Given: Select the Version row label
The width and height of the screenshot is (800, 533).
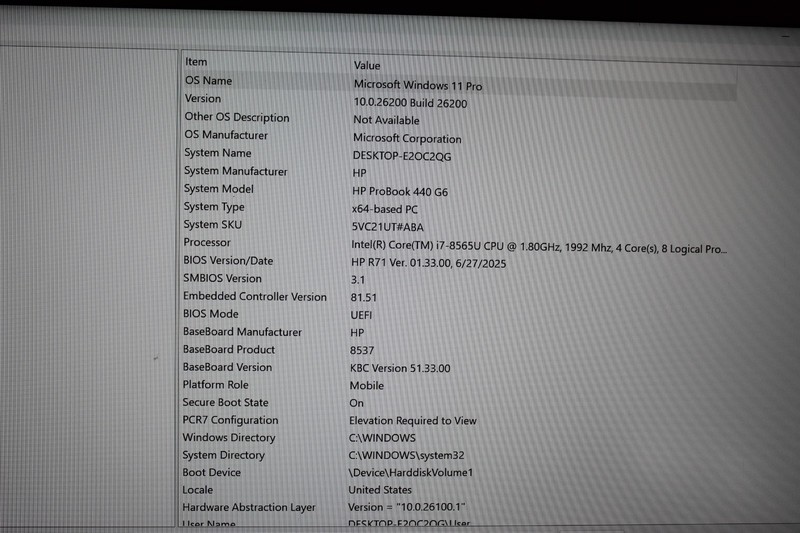Looking at the screenshot, I should click(203, 98).
